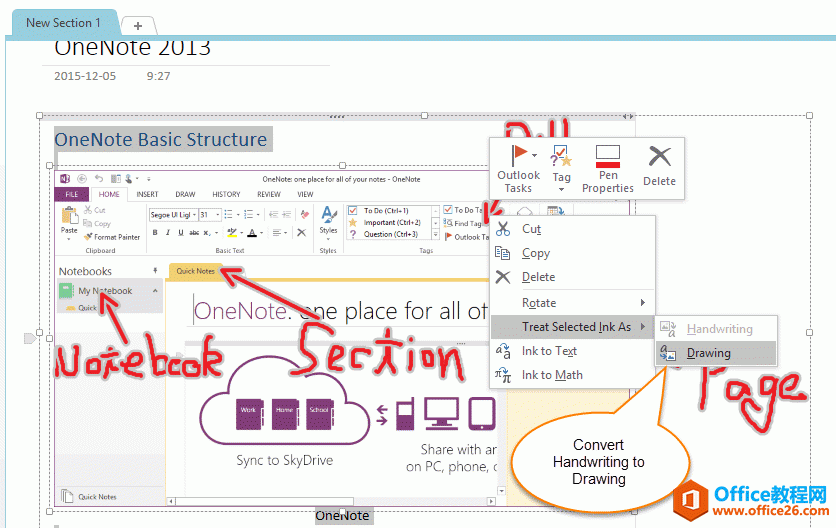The image size is (836, 528).
Task: Click the Ink to Text icon
Action: 503,351
